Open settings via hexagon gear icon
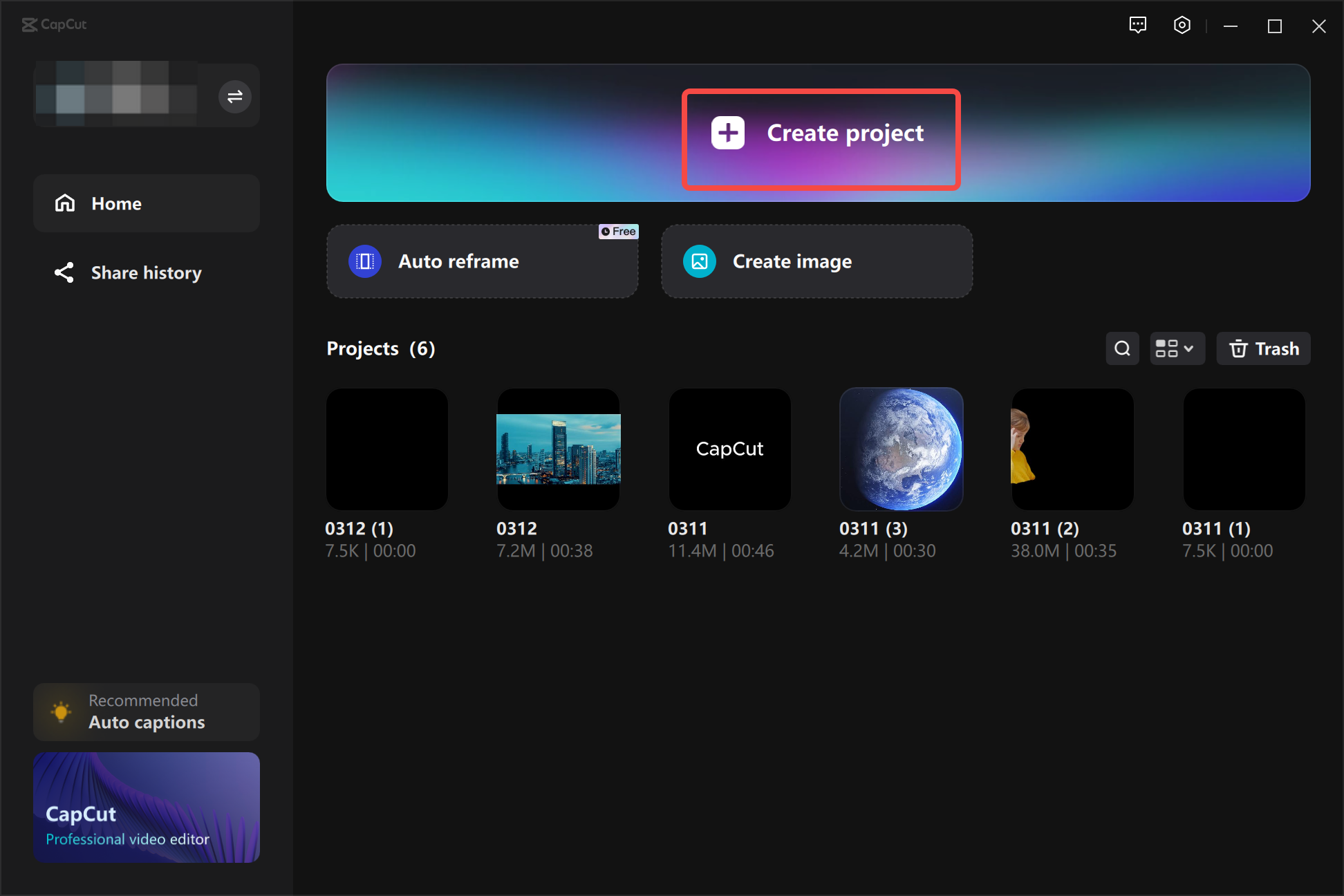The image size is (1344, 896). click(1182, 26)
